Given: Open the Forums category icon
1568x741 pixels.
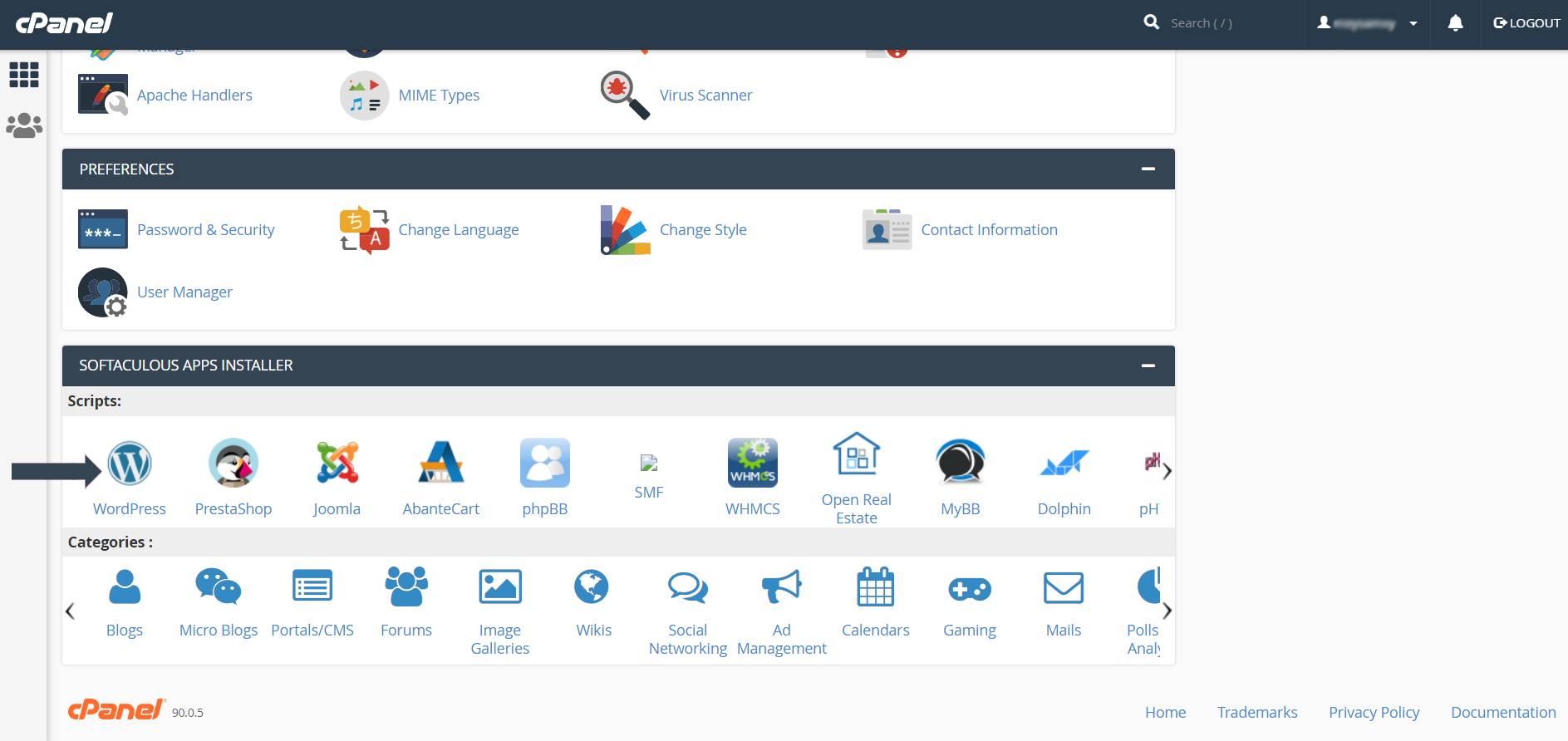Looking at the screenshot, I should [406, 587].
